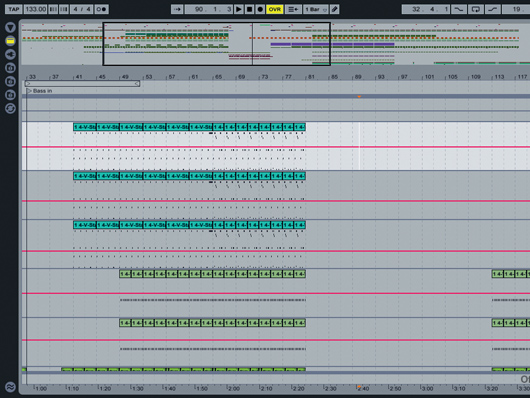
Task: Collapse the browser with the triangle icon
Action: (10, 27)
